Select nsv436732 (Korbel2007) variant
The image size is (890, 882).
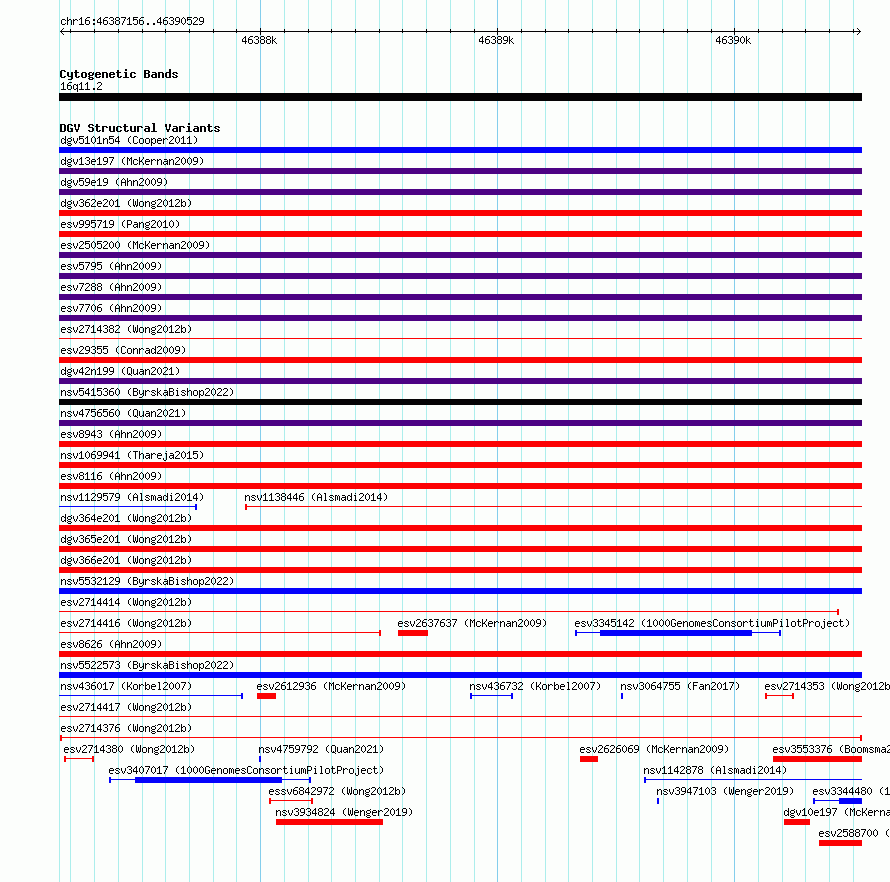pyautogui.click(x=535, y=686)
